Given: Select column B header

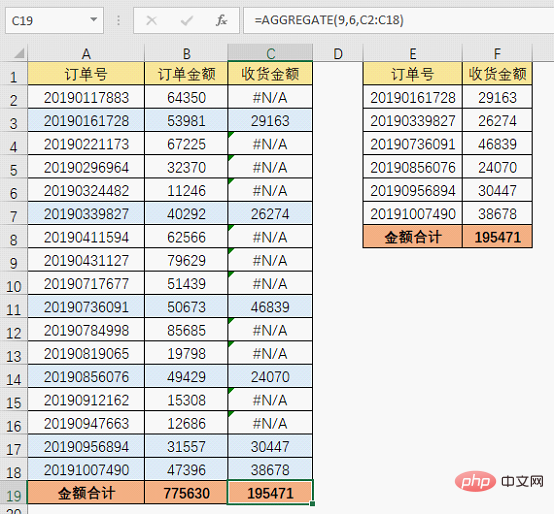Looking at the screenshot, I should pyautogui.click(x=186, y=53).
